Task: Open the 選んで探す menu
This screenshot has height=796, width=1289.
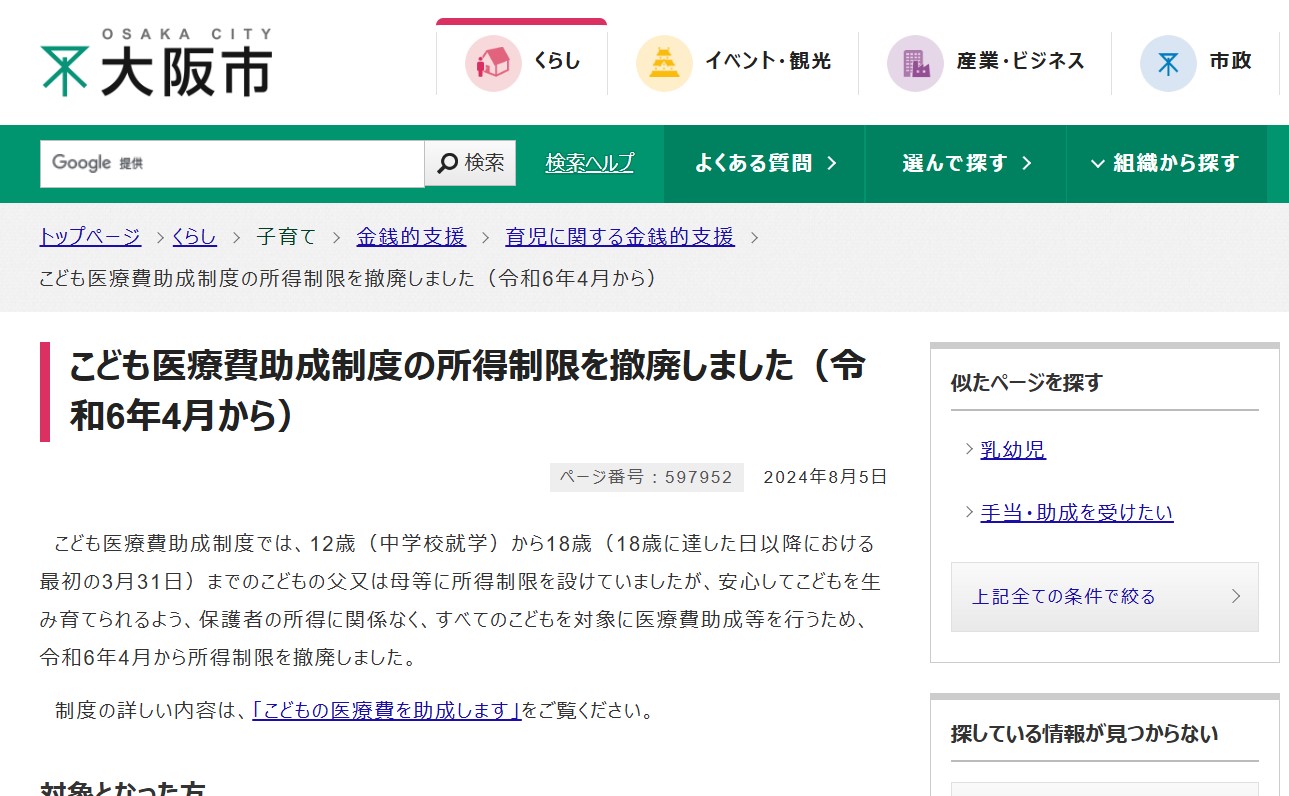Action: coord(966,164)
